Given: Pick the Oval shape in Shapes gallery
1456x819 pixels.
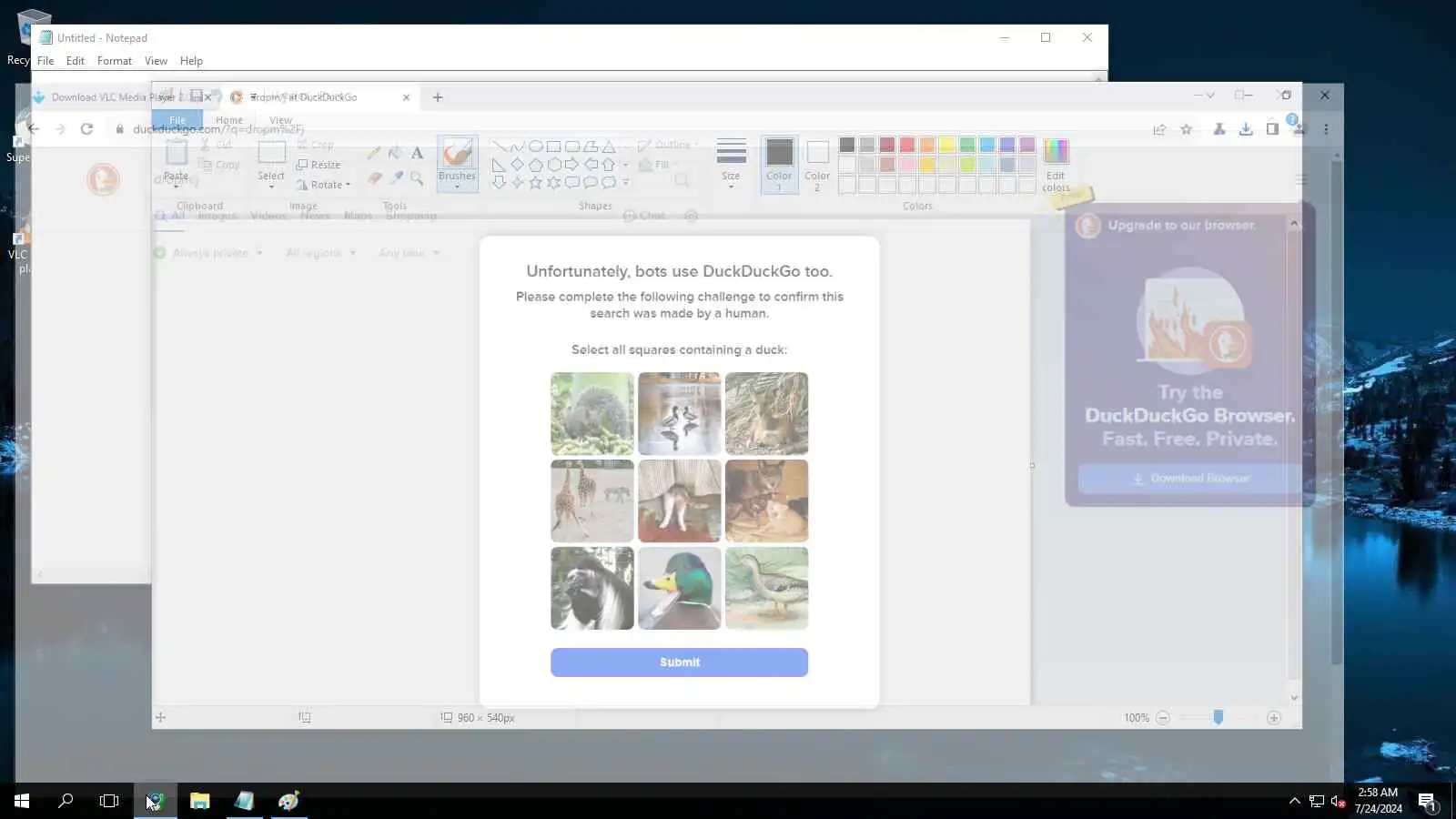Looking at the screenshot, I should [536, 147].
